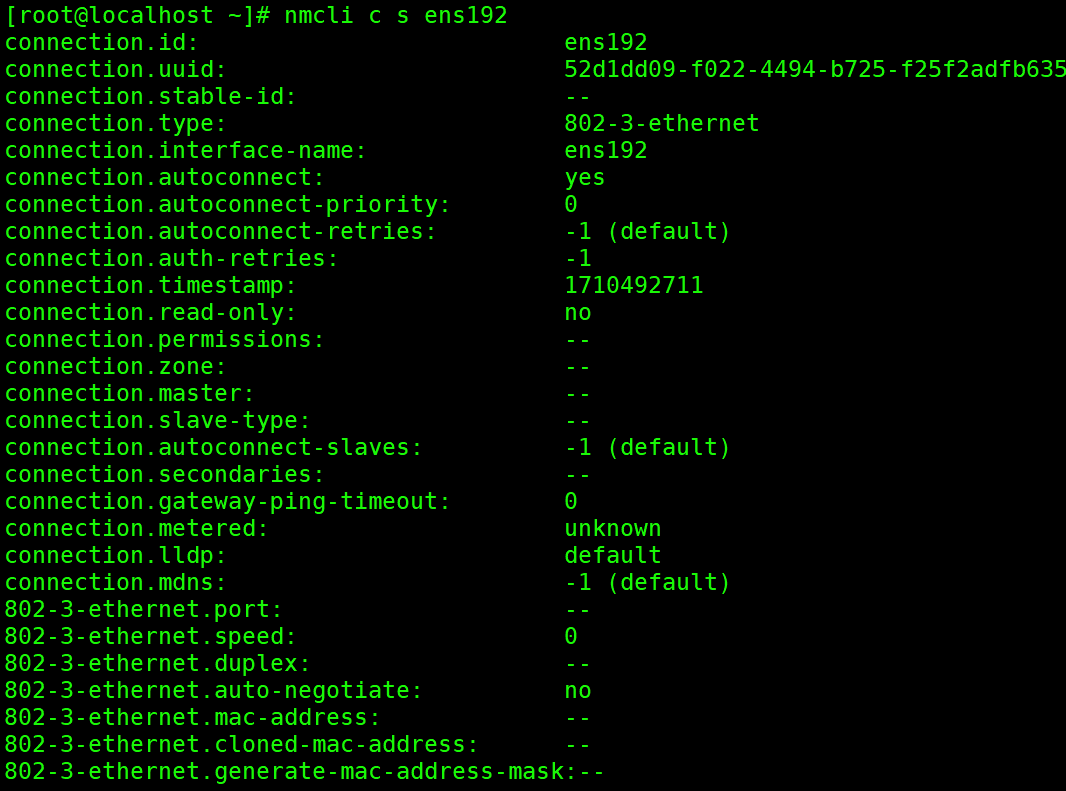Viewport: 1066px width, 791px height.
Task: Click the connection.lldp value default
Action: (x=612, y=555)
